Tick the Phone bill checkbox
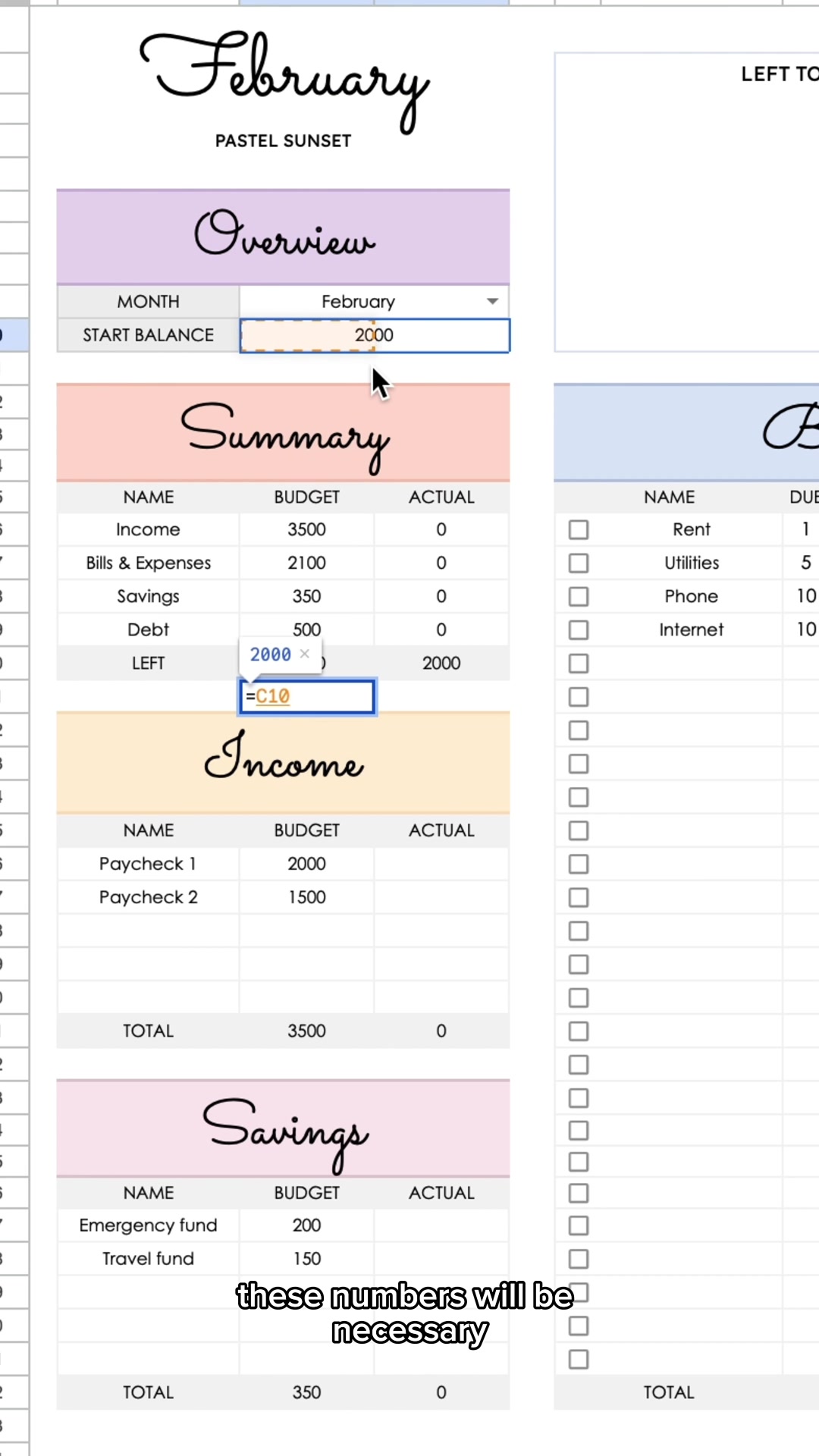Screen dimensions: 819x1456 point(579,596)
